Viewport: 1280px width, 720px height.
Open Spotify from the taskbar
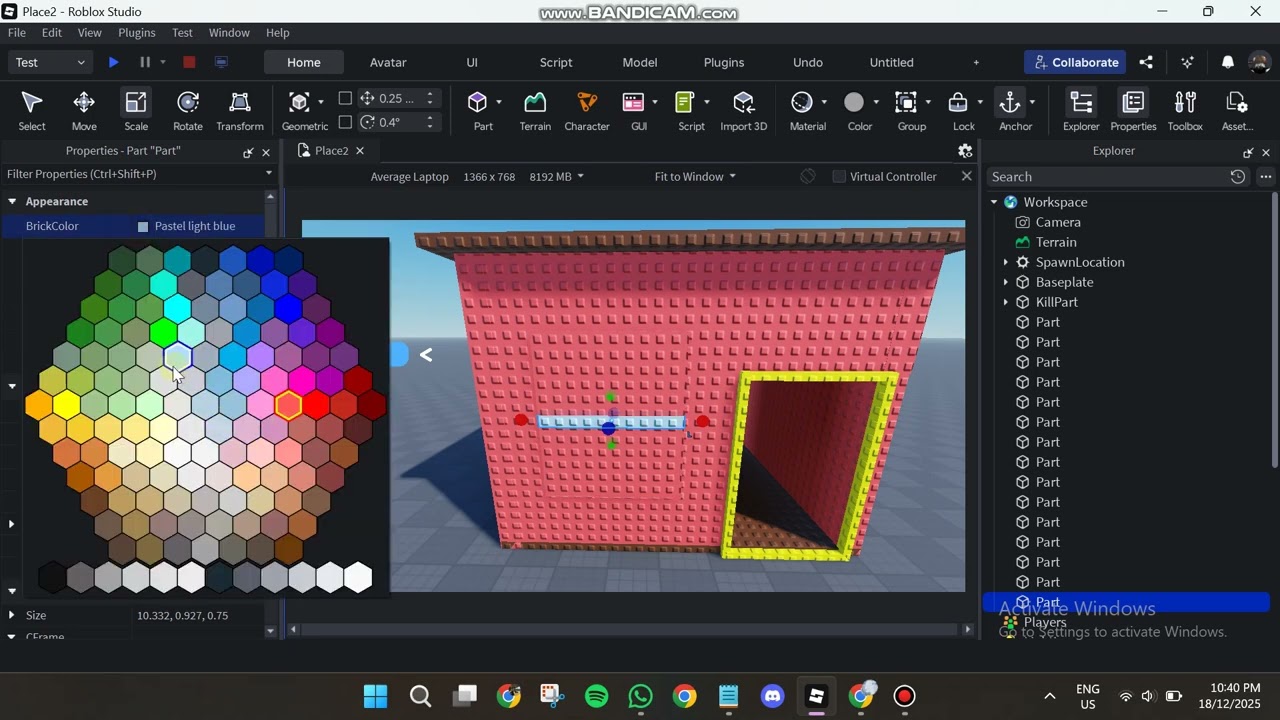coord(596,696)
